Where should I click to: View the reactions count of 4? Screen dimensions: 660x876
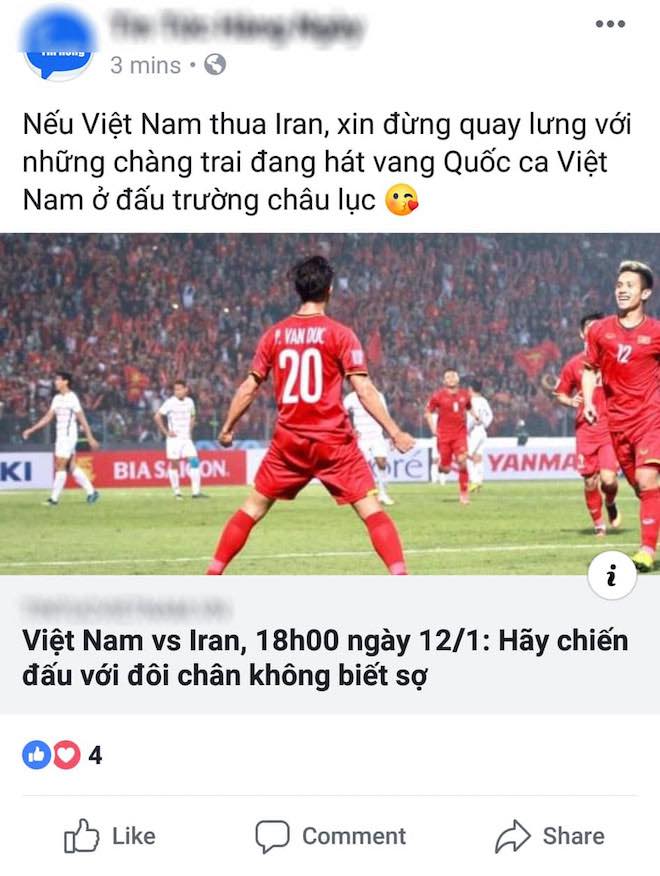point(95,755)
